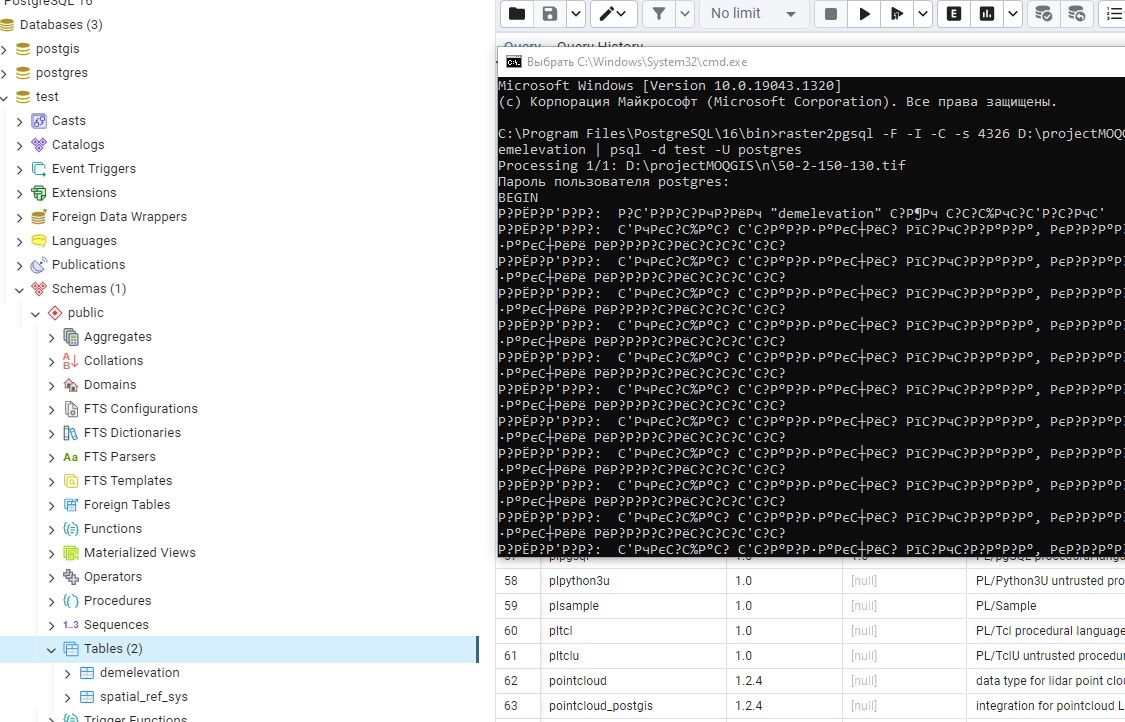The width and height of the screenshot is (1125, 722).
Task: Select the Stop query cancel icon
Action: tap(830, 14)
